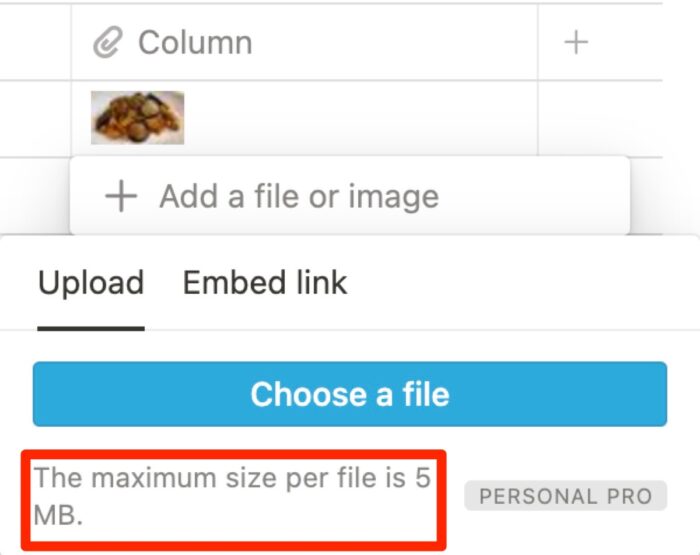Click the empty cell right of the thumbnail cell

click(x=598, y=118)
